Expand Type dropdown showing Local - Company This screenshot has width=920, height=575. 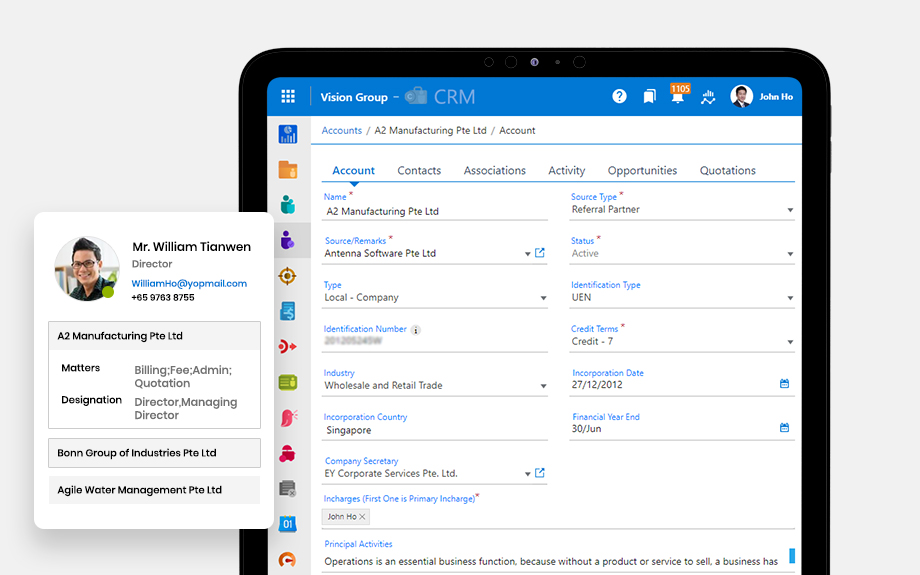click(543, 298)
